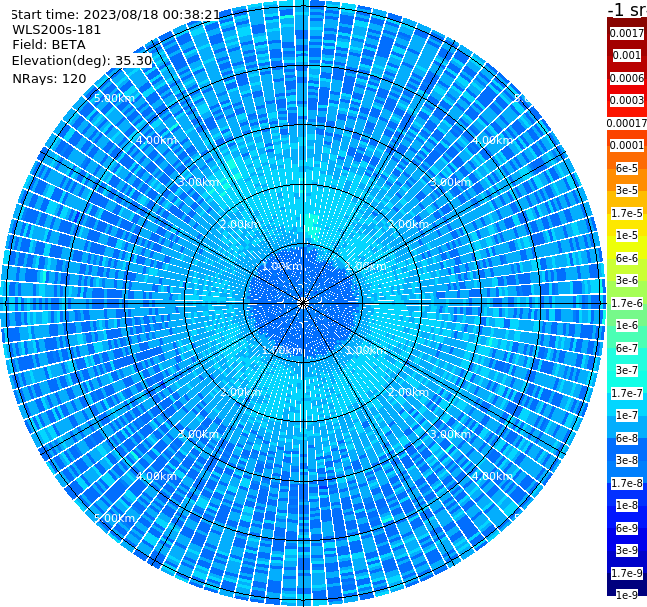
Task: Click the 0.00017 colorbar label
Action: click(x=627, y=123)
